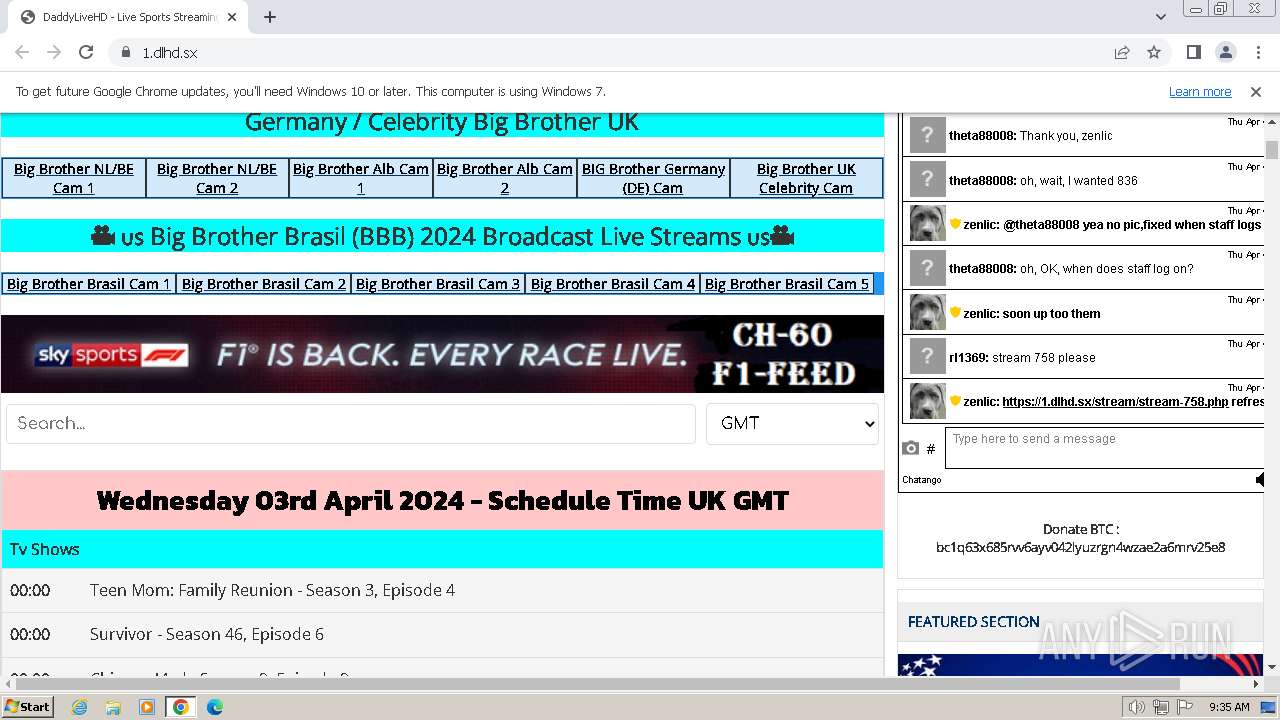Image resolution: width=1280 pixels, height=720 pixels.
Task: Open Big Brother Alb Cam 1
Action: [360, 178]
